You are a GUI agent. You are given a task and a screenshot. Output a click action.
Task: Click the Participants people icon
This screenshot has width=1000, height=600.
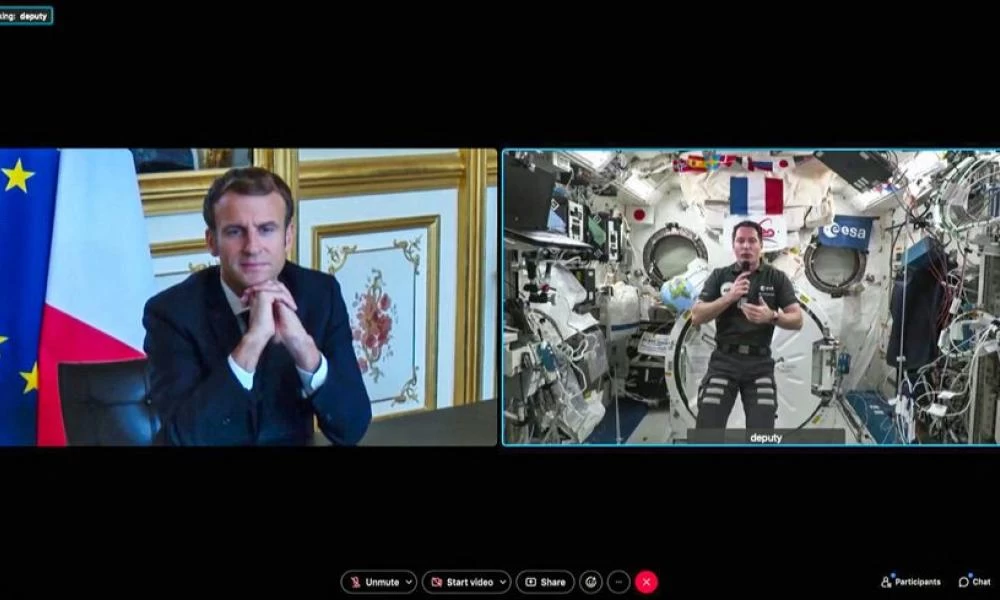click(886, 581)
